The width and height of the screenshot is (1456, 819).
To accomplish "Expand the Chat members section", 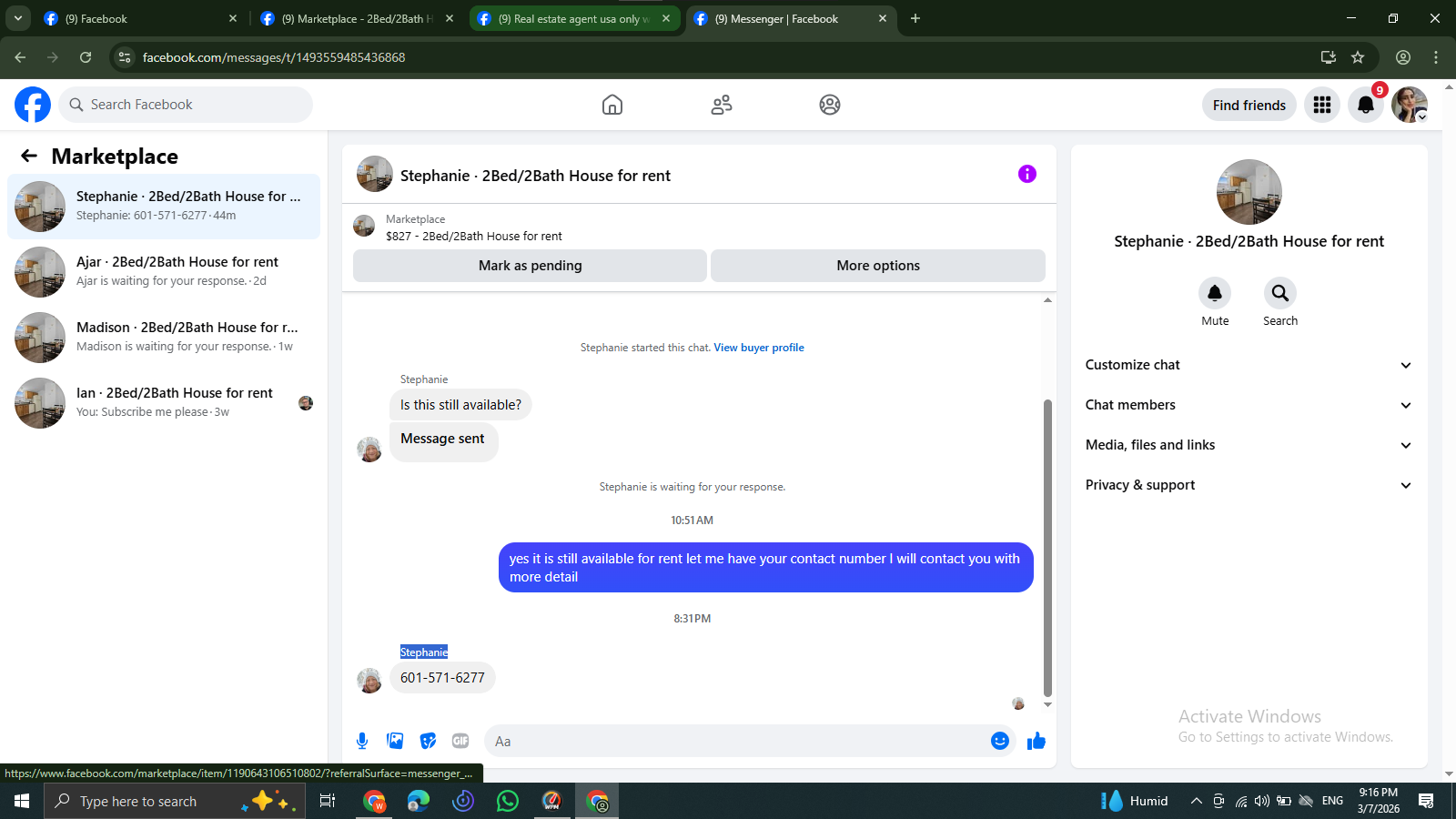I will click(1249, 405).
